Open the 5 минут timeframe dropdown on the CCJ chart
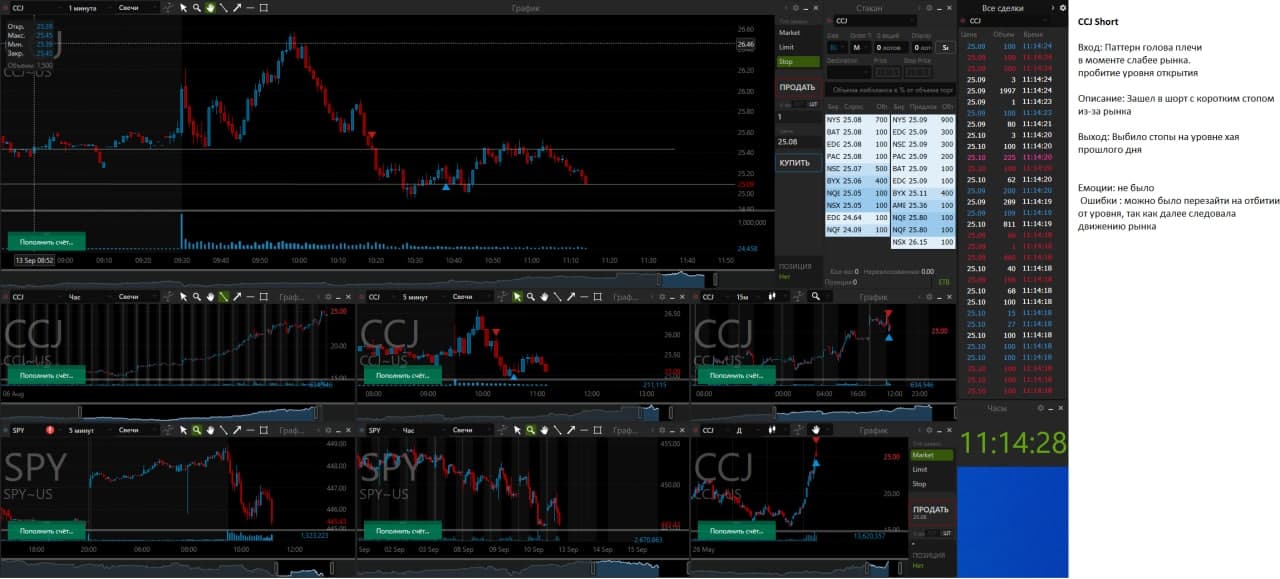The height and width of the screenshot is (579, 1280). pyautogui.click(x=423, y=296)
